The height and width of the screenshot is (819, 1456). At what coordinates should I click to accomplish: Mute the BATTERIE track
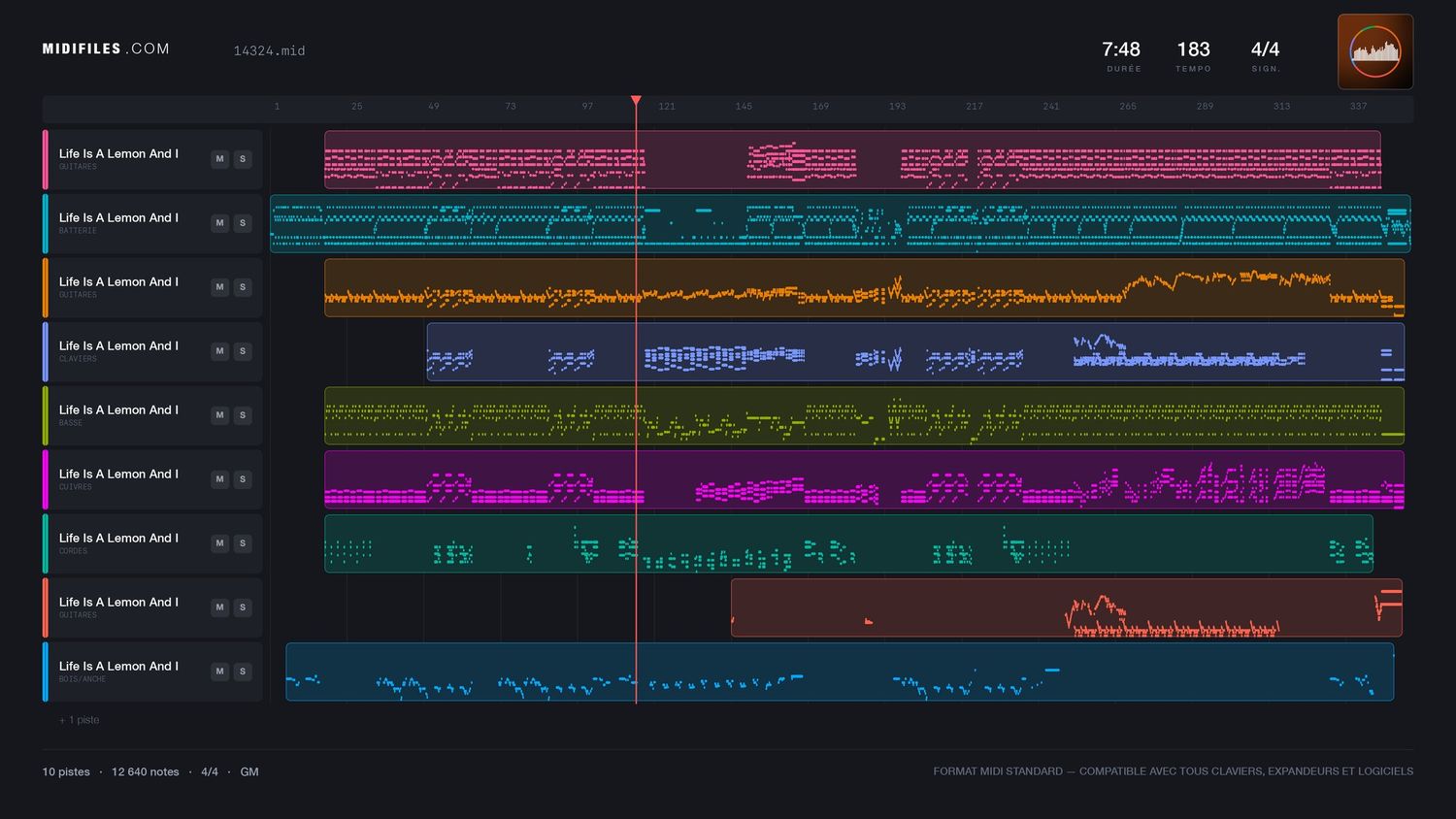pyautogui.click(x=220, y=223)
